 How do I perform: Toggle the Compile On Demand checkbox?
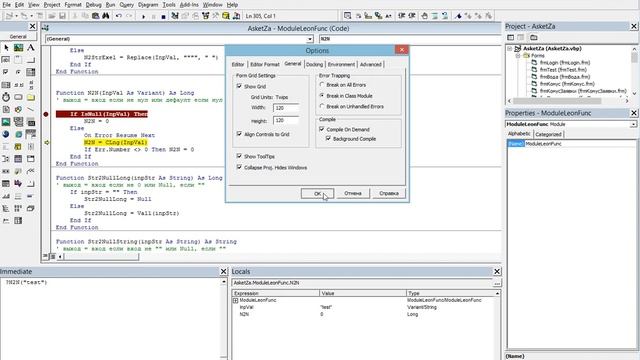click(x=322, y=129)
